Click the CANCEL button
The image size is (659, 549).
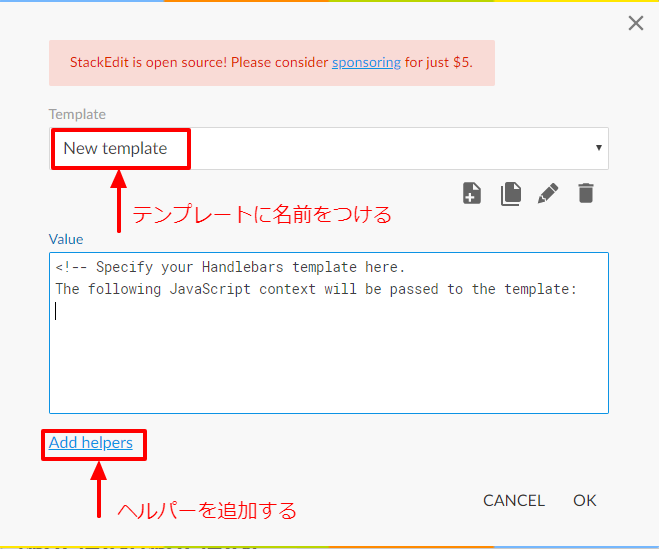(514, 500)
